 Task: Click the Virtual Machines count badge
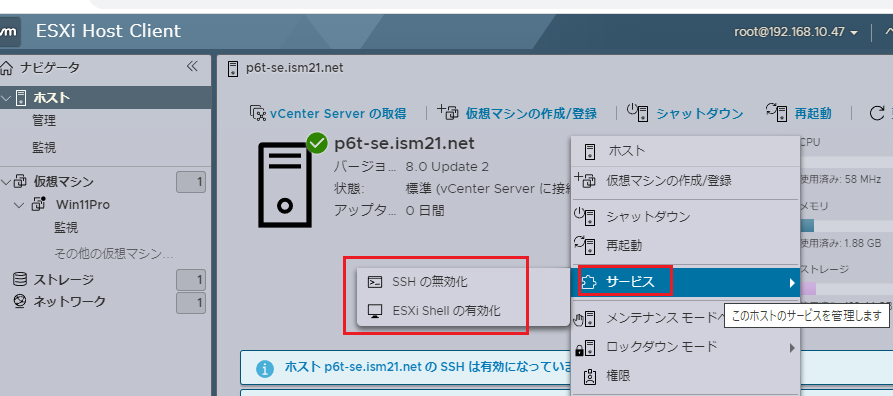(191, 182)
